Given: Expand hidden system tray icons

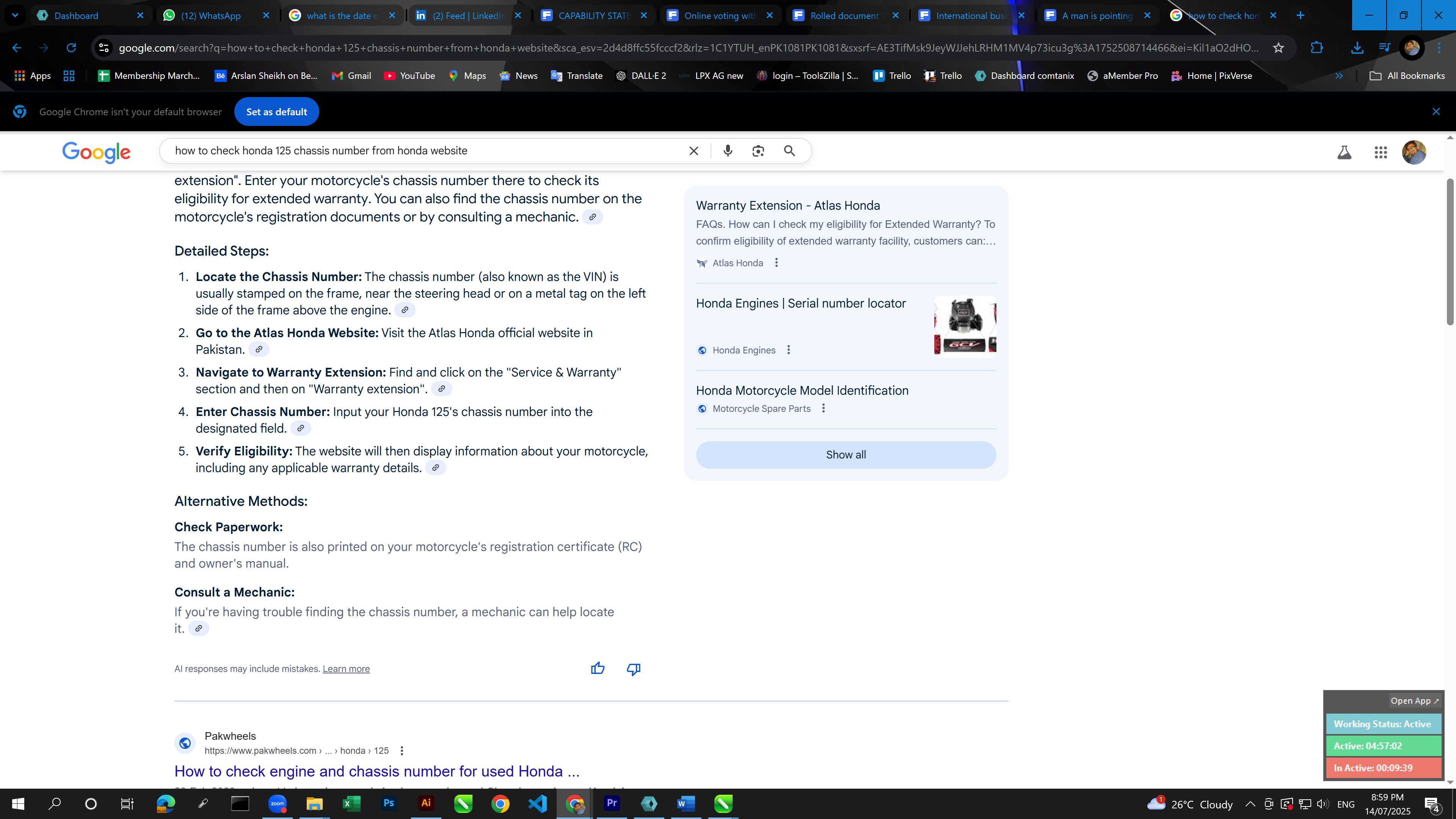Looking at the screenshot, I should tap(1250, 804).
